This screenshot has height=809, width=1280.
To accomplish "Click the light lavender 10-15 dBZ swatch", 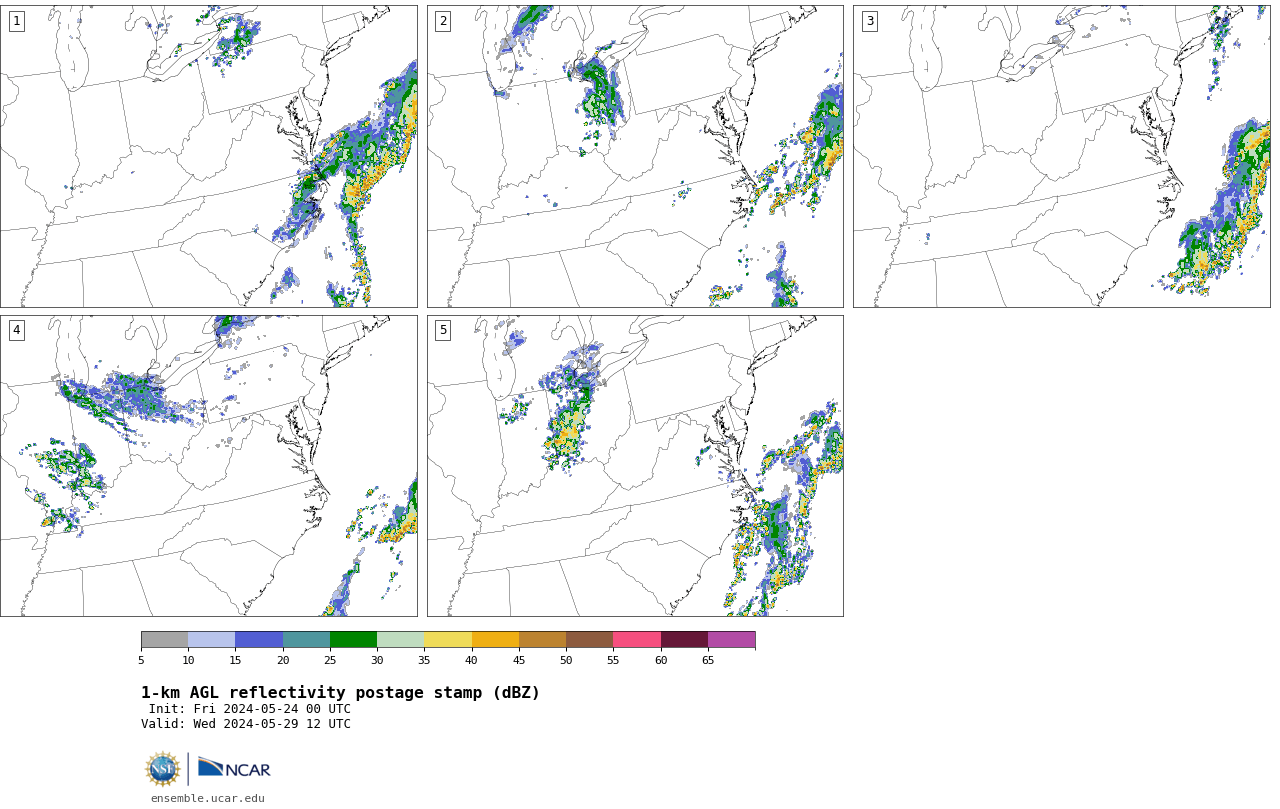I will [x=211, y=640].
